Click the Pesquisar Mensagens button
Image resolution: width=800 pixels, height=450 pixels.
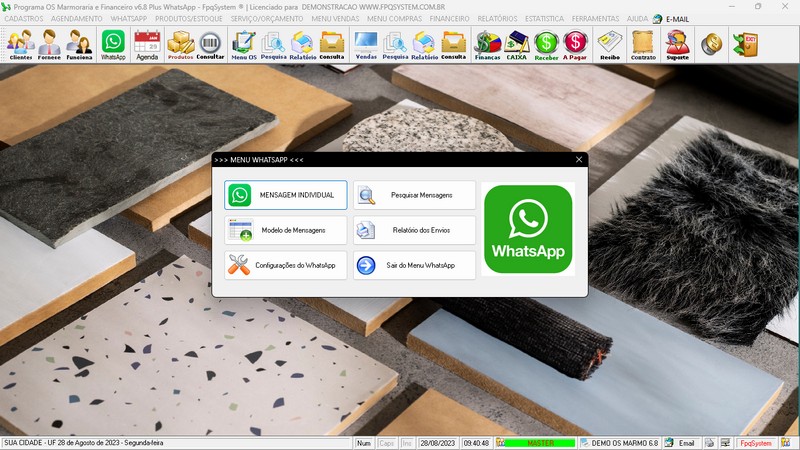(x=414, y=195)
